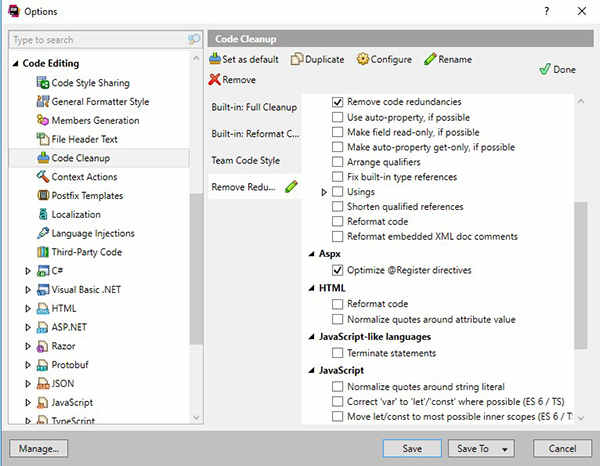Click the ASP.NET file icon

[42, 327]
